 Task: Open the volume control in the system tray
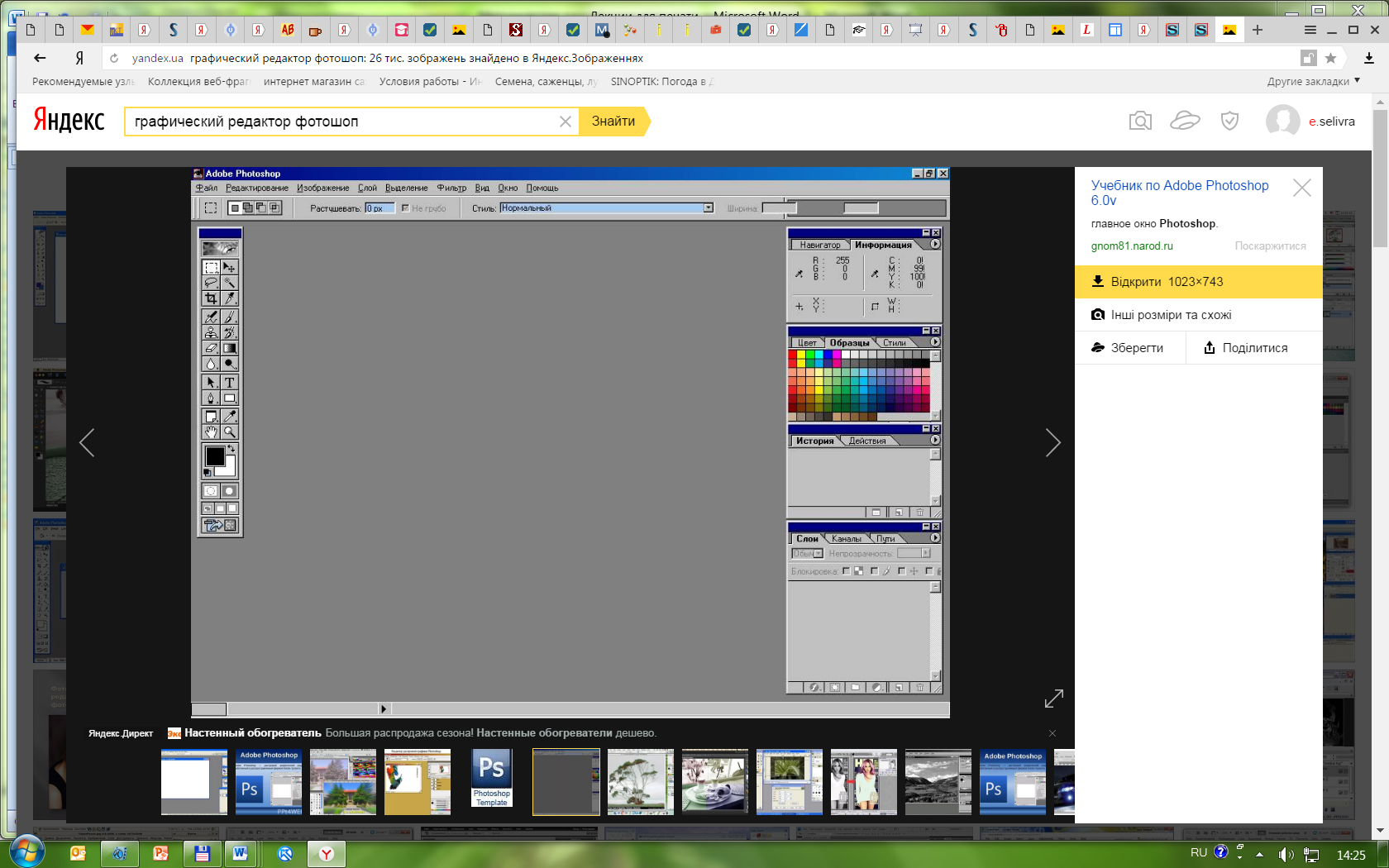tap(1286, 855)
